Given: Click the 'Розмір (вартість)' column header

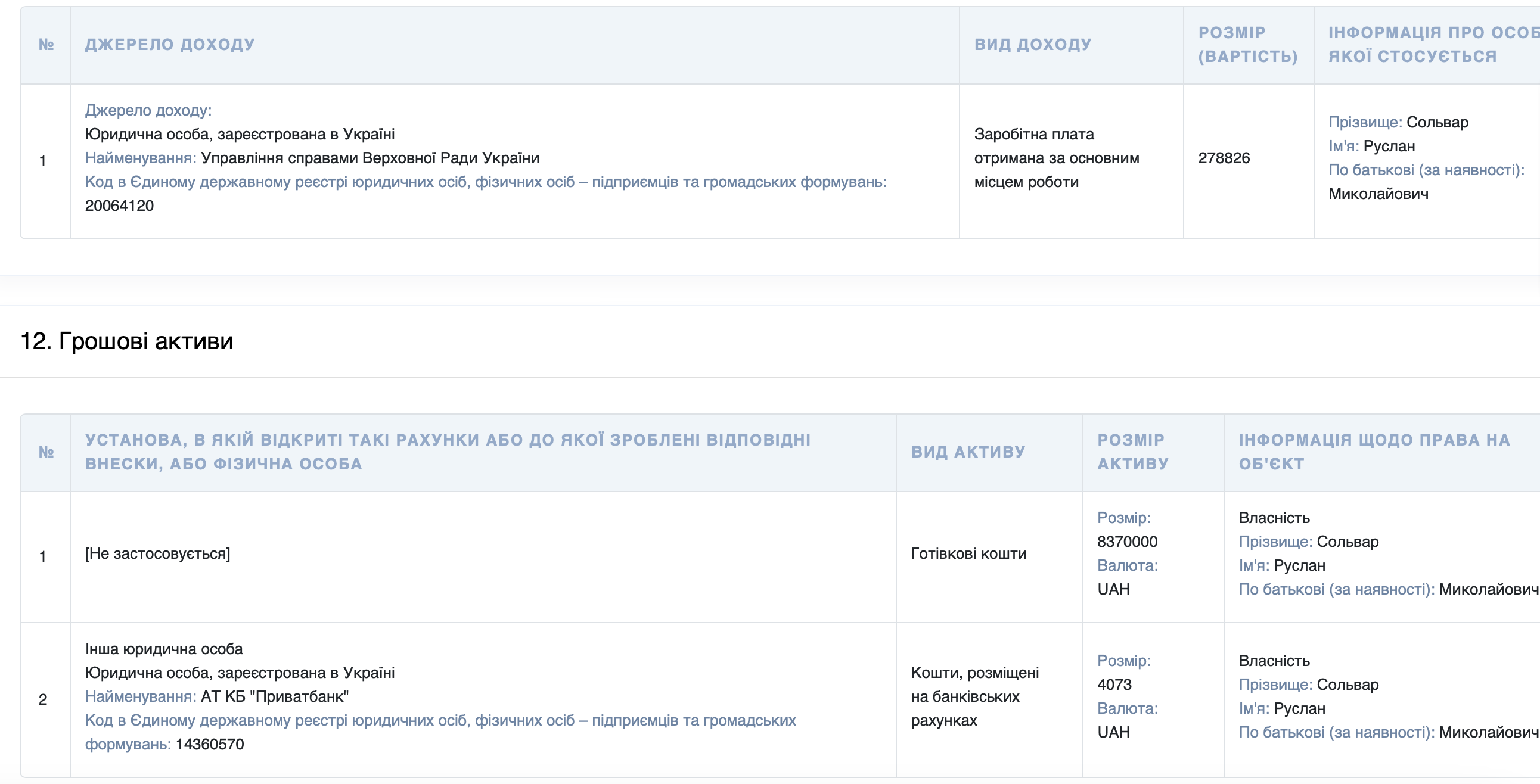Looking at the screenshot, I should [1247, 44].
